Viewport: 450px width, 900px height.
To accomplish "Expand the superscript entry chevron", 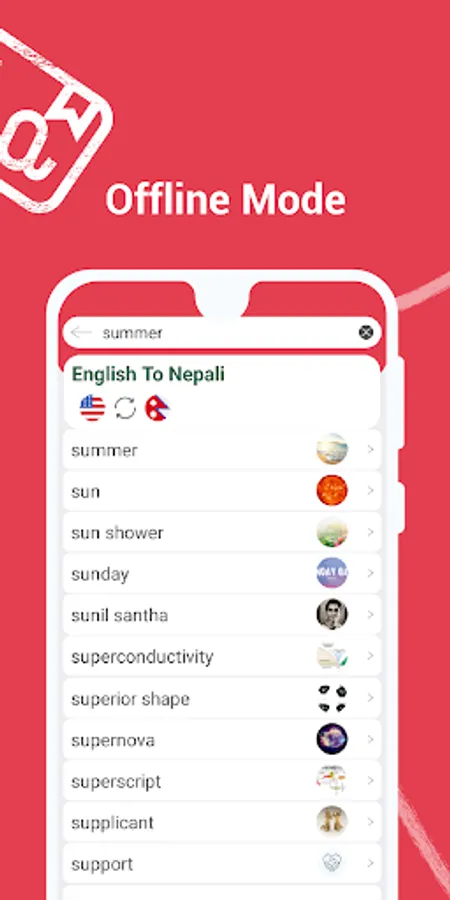I will pyautogui.click(x=371, y=781).
